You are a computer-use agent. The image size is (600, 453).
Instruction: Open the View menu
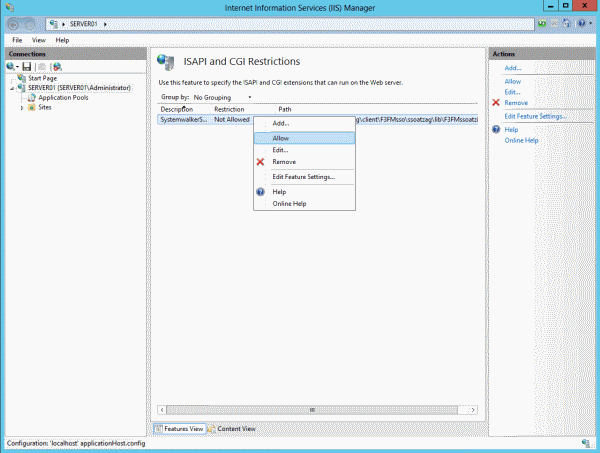tap(39, 40)
